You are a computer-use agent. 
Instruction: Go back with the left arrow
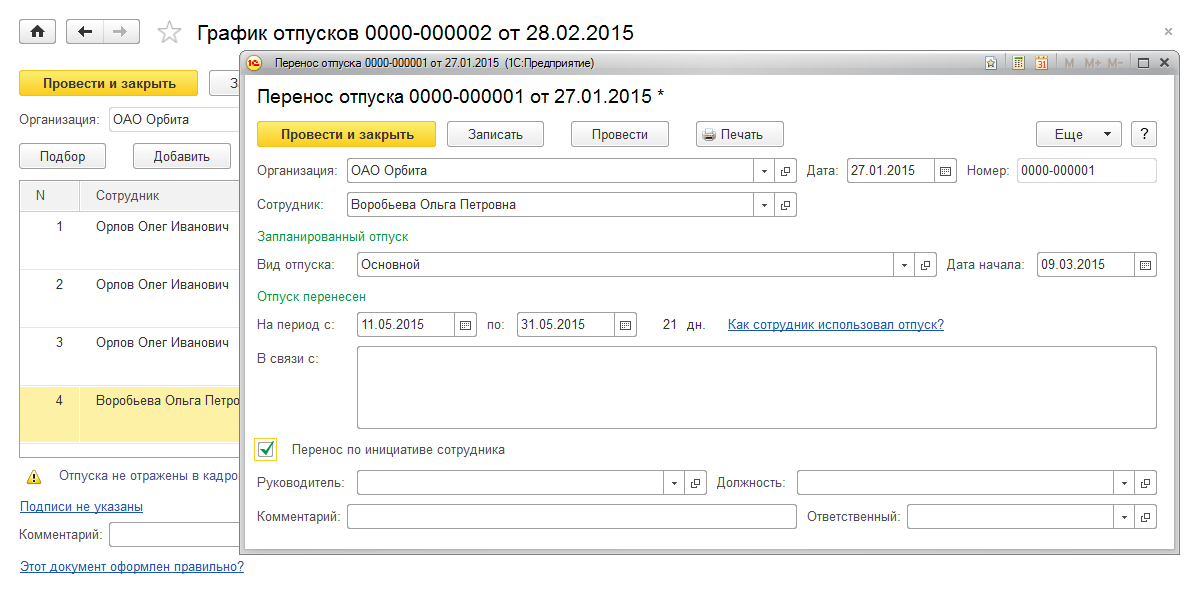85,32
